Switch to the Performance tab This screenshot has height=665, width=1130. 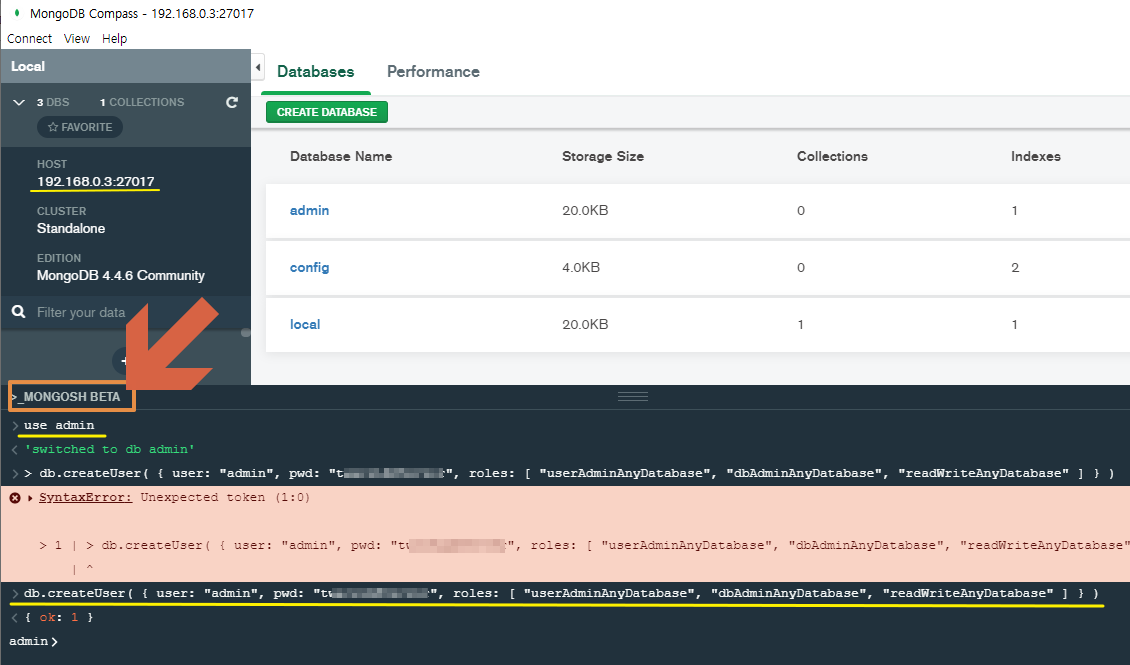(x=433, y=71)
